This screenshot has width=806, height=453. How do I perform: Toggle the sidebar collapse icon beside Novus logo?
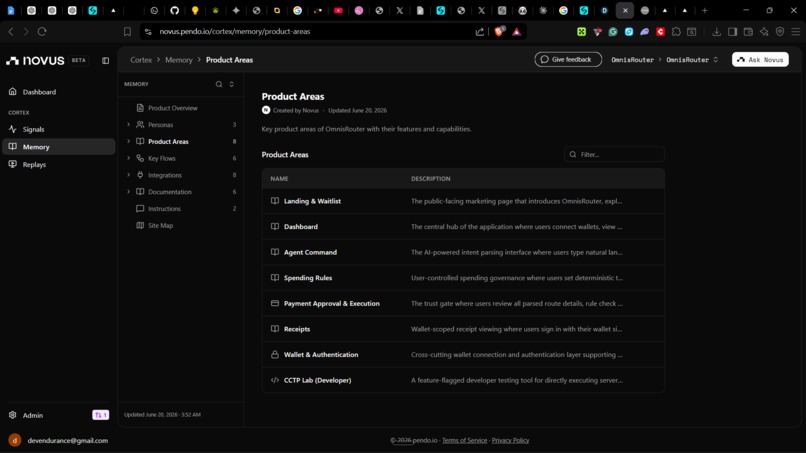tap(105, 61)
